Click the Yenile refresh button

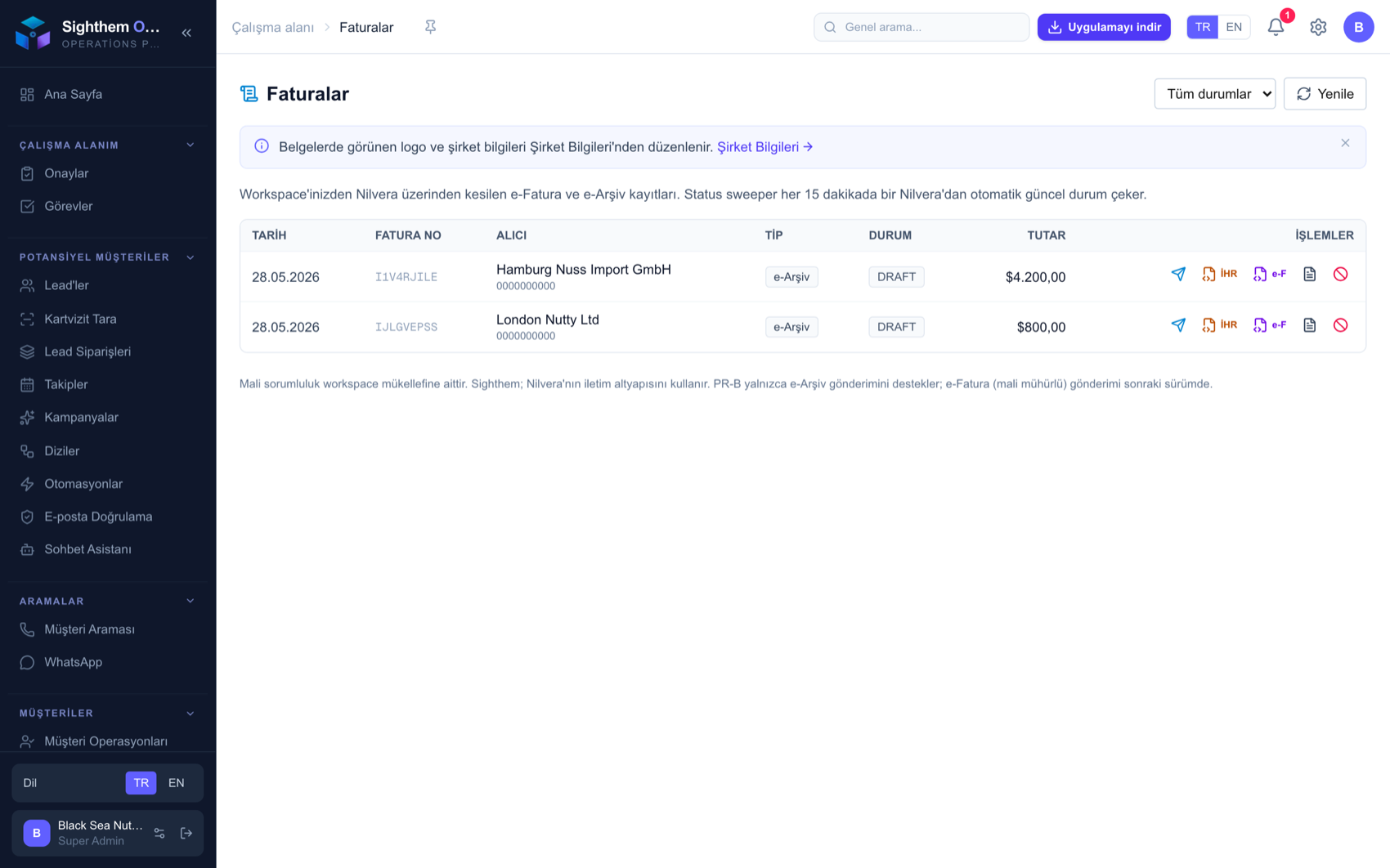tap(1325, 94)
